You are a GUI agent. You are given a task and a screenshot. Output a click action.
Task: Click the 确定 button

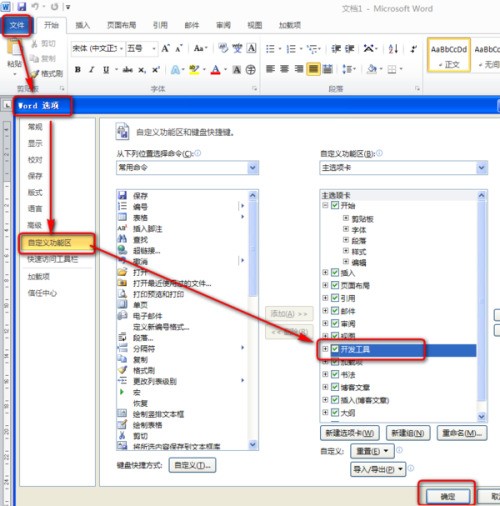tap(448, 497)
